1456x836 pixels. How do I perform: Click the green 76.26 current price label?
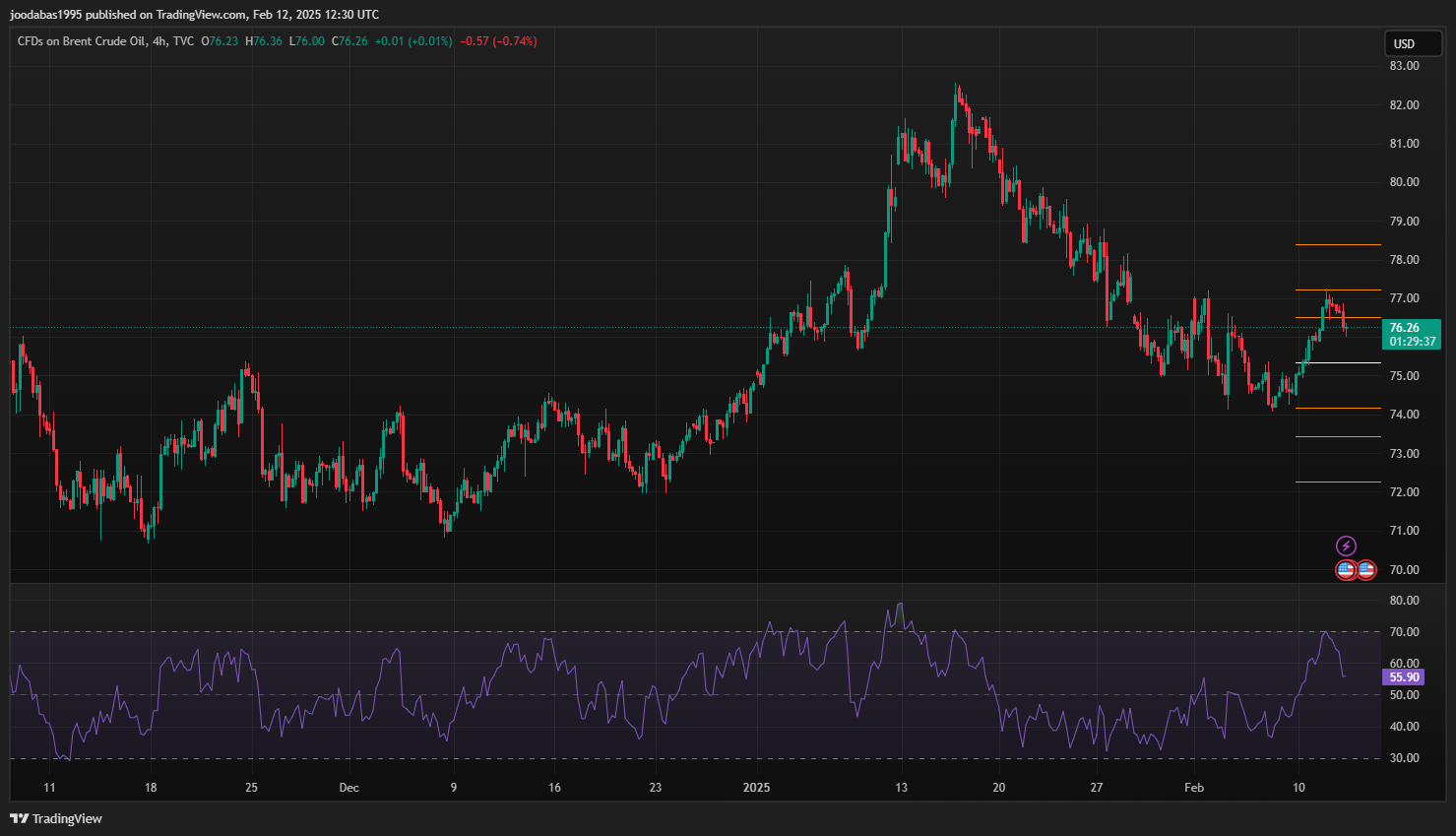[x=1412, y=335]
